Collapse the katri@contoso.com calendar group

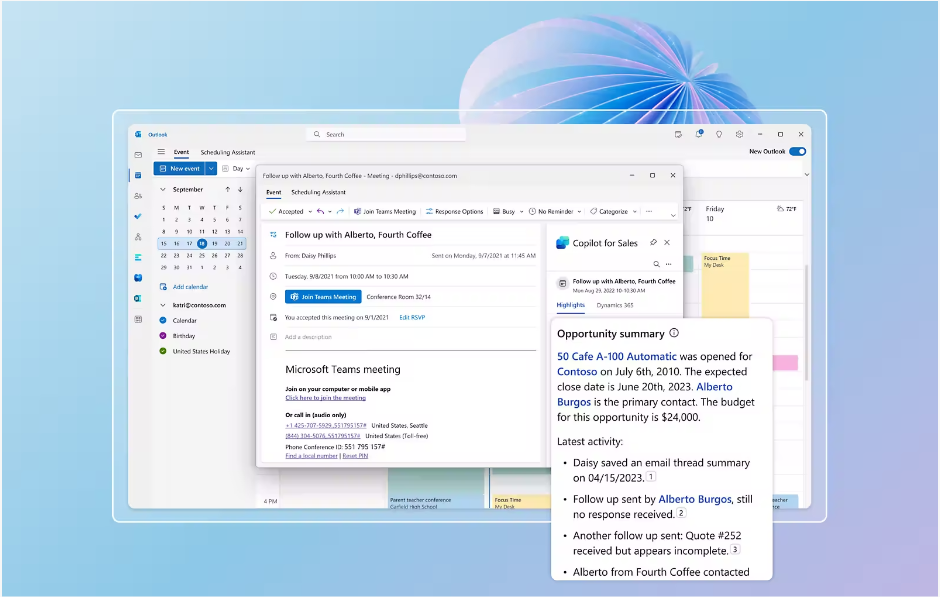pos(162,305)
